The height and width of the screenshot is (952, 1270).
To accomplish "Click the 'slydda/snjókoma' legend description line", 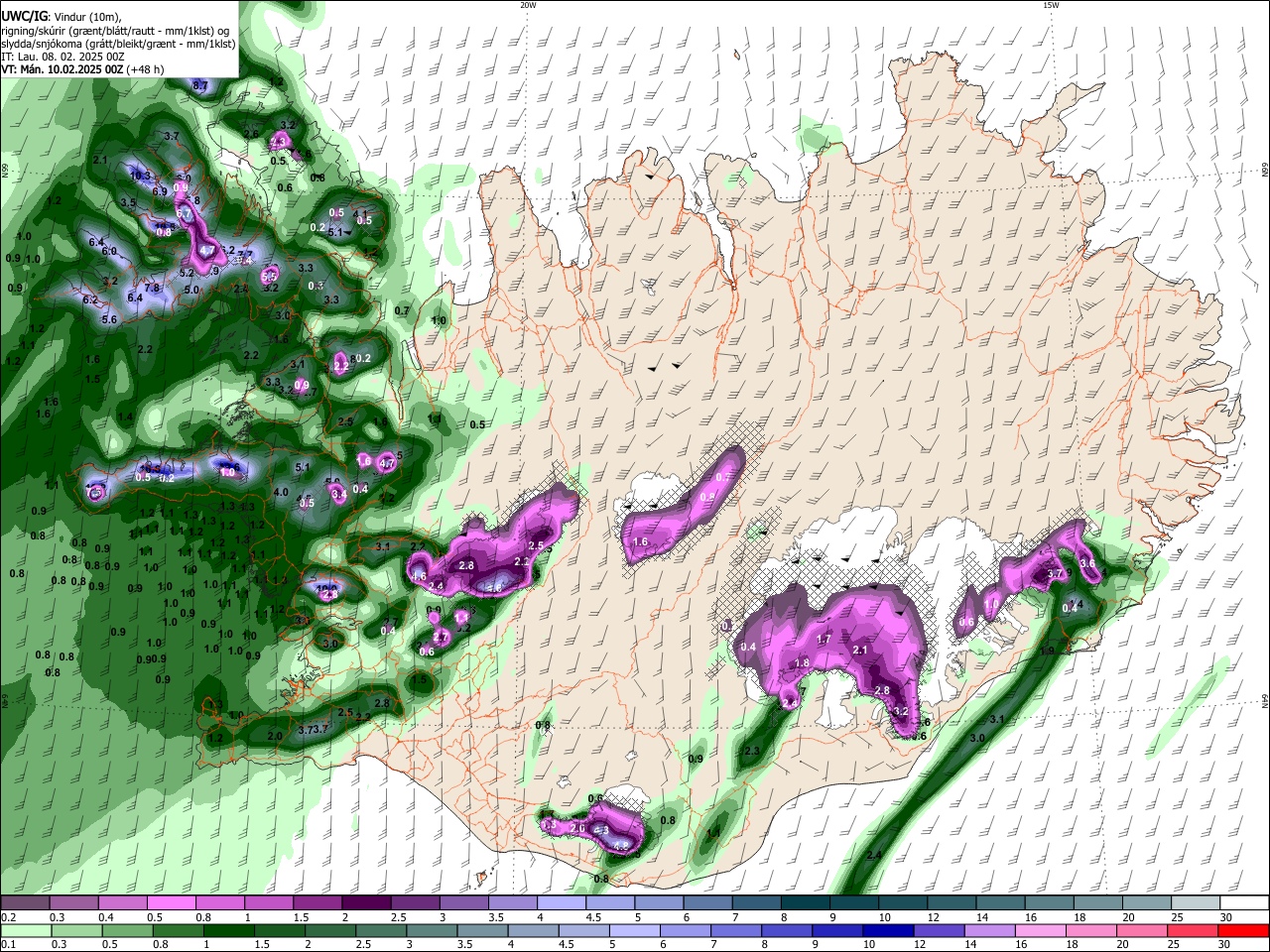I will click(118, 44).
